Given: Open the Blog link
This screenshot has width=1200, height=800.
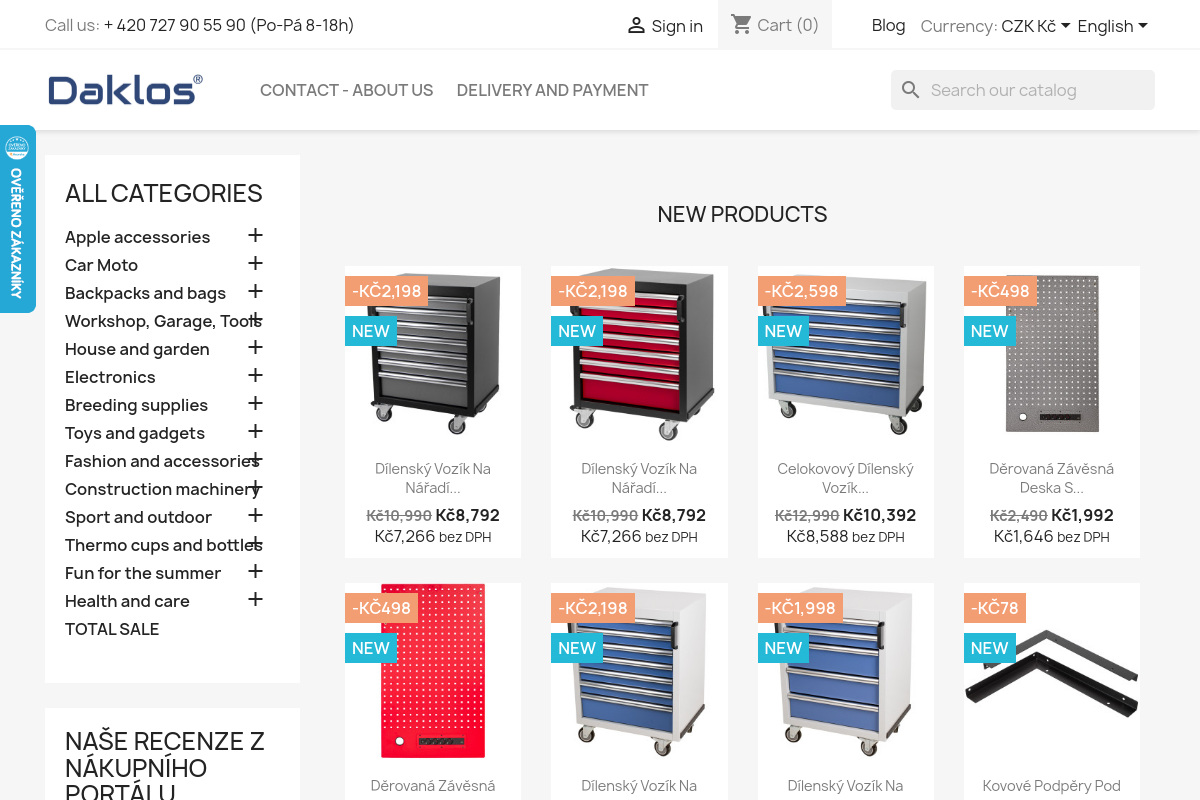Looking at the screenshot, I should click(x=888, y=25).
